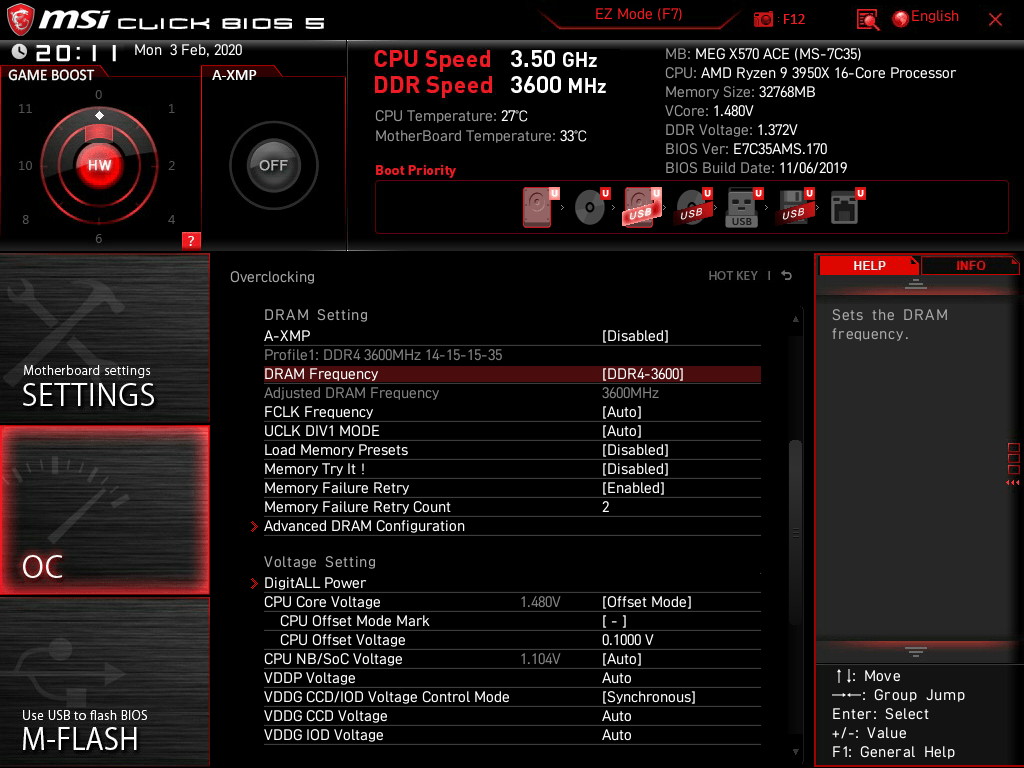Select the hard disk boot priority icon
This screenshot has width=1024, height=768.
pos(541,206)
